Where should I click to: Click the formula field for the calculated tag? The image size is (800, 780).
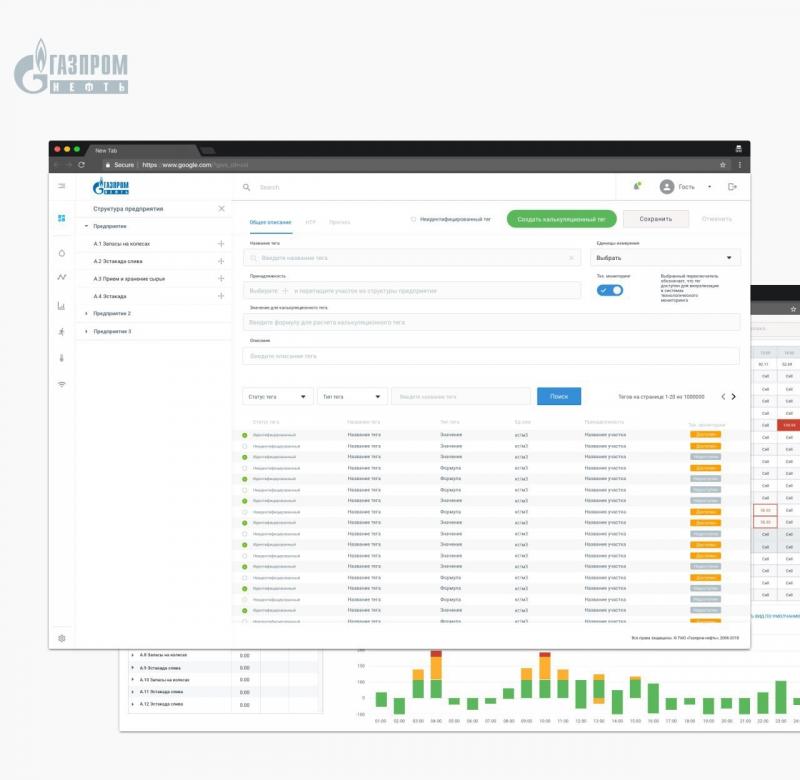(491, 322)
